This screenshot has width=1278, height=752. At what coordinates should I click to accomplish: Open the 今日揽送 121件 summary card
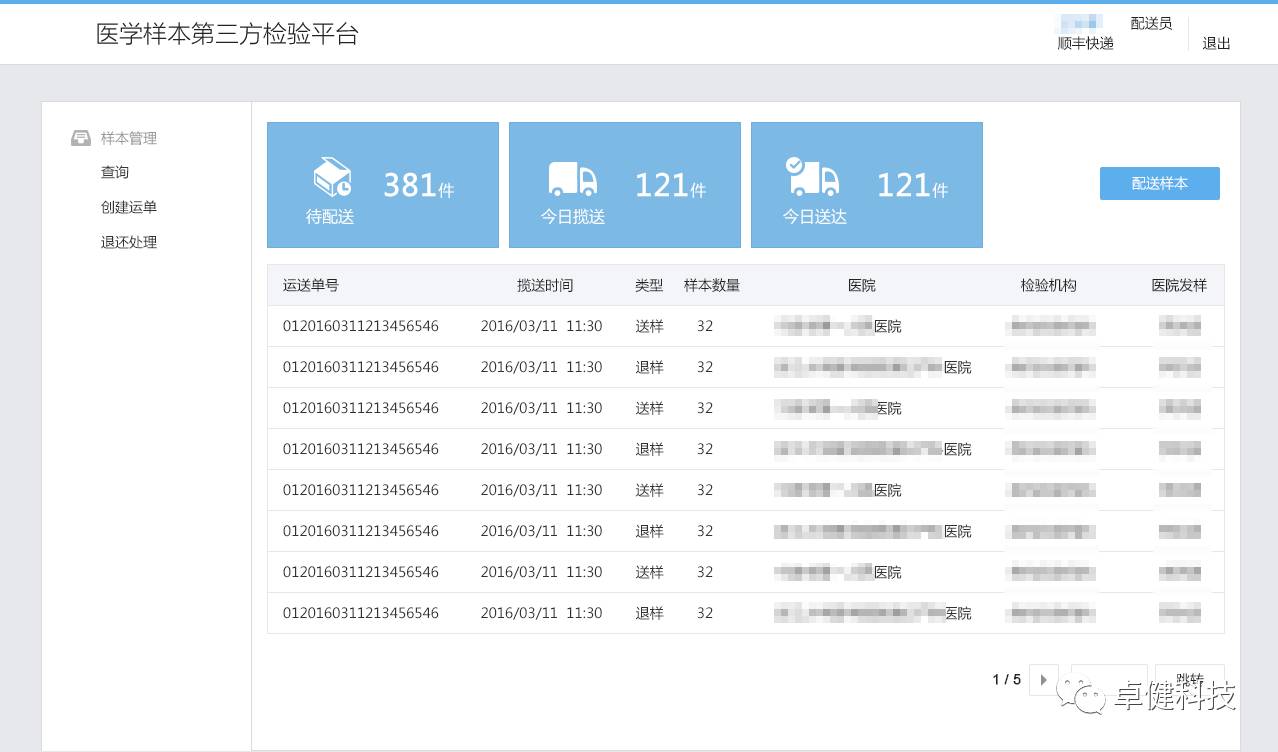click(624, 185)
